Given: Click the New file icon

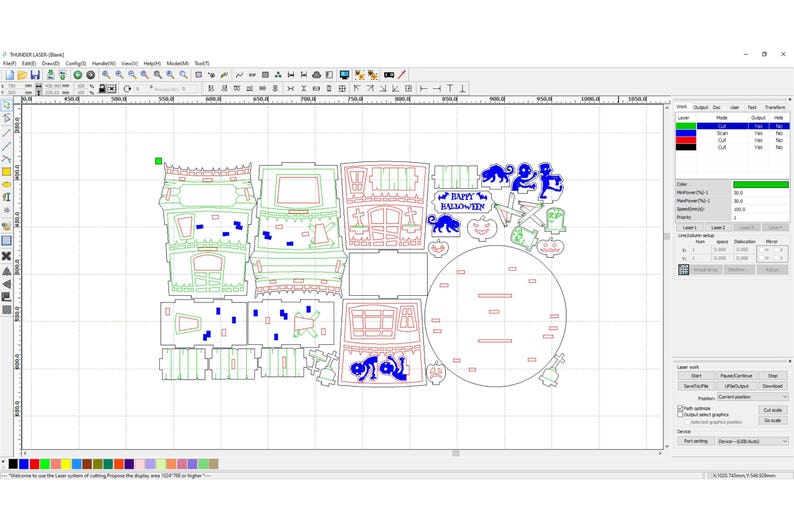Looking at the screenshot, I should pyautogui.click(x=10, y=75).
